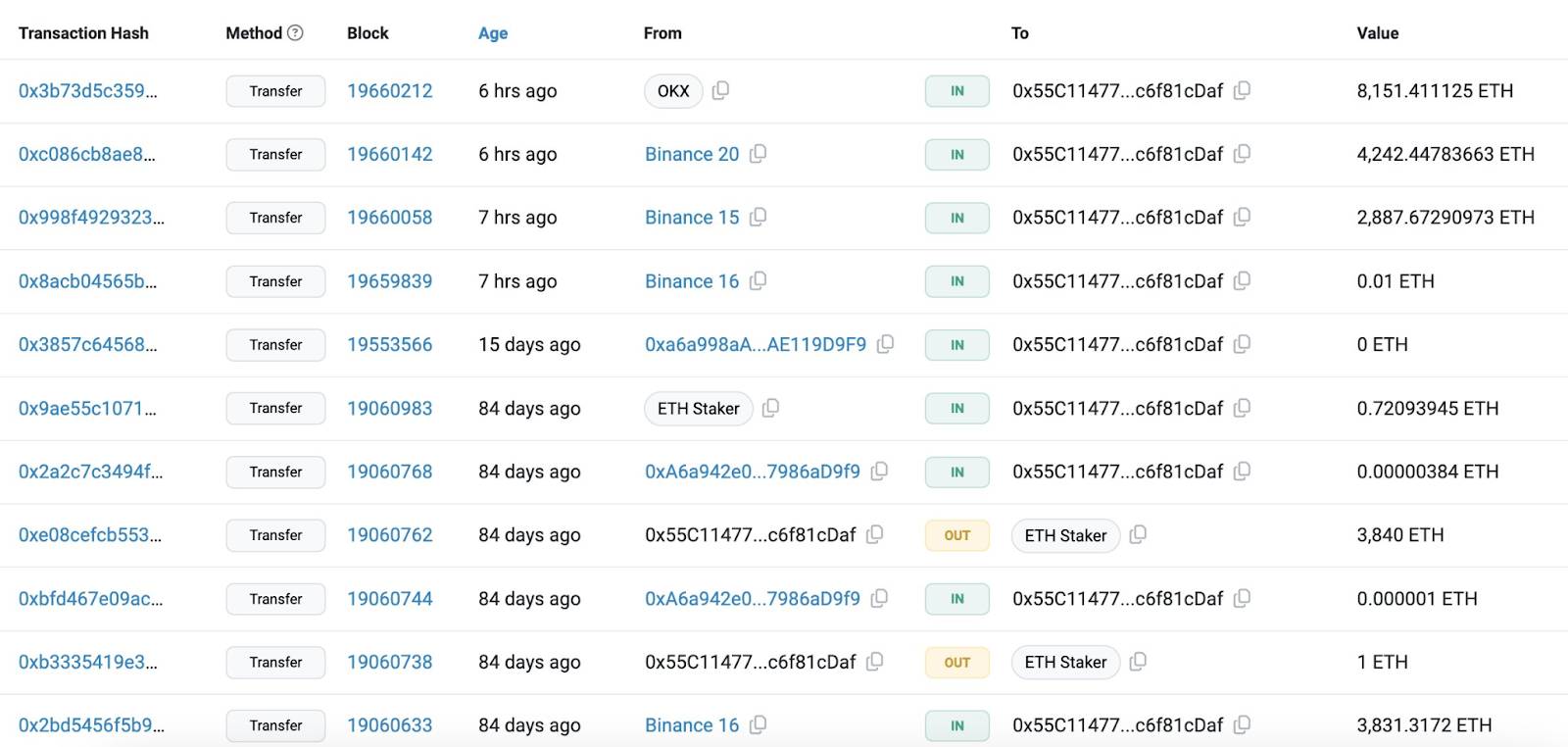The width and height of the screenshot is (1568, 747).
Task: Open ETH Staker recipient in 1 ETH row
Action: click(x=1065, y=662)
